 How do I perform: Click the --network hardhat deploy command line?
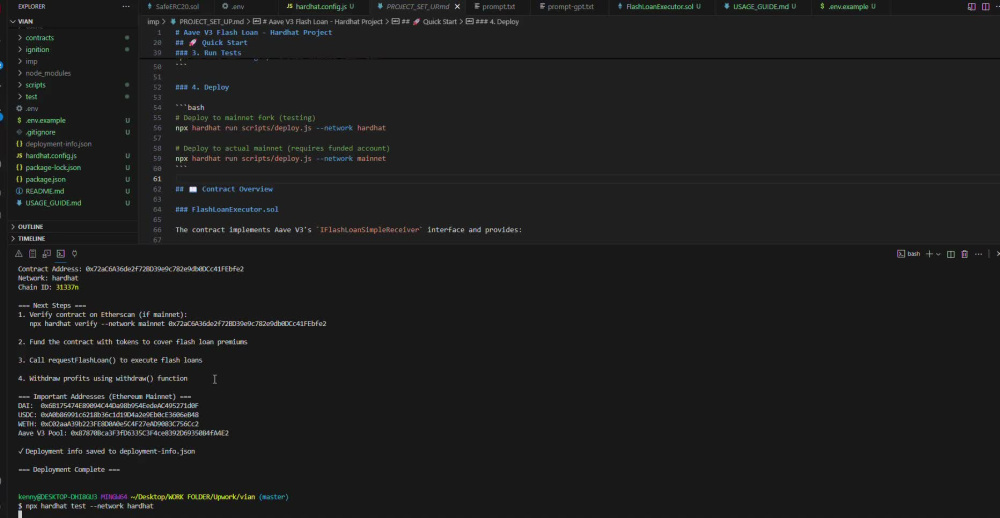[281, 128]
